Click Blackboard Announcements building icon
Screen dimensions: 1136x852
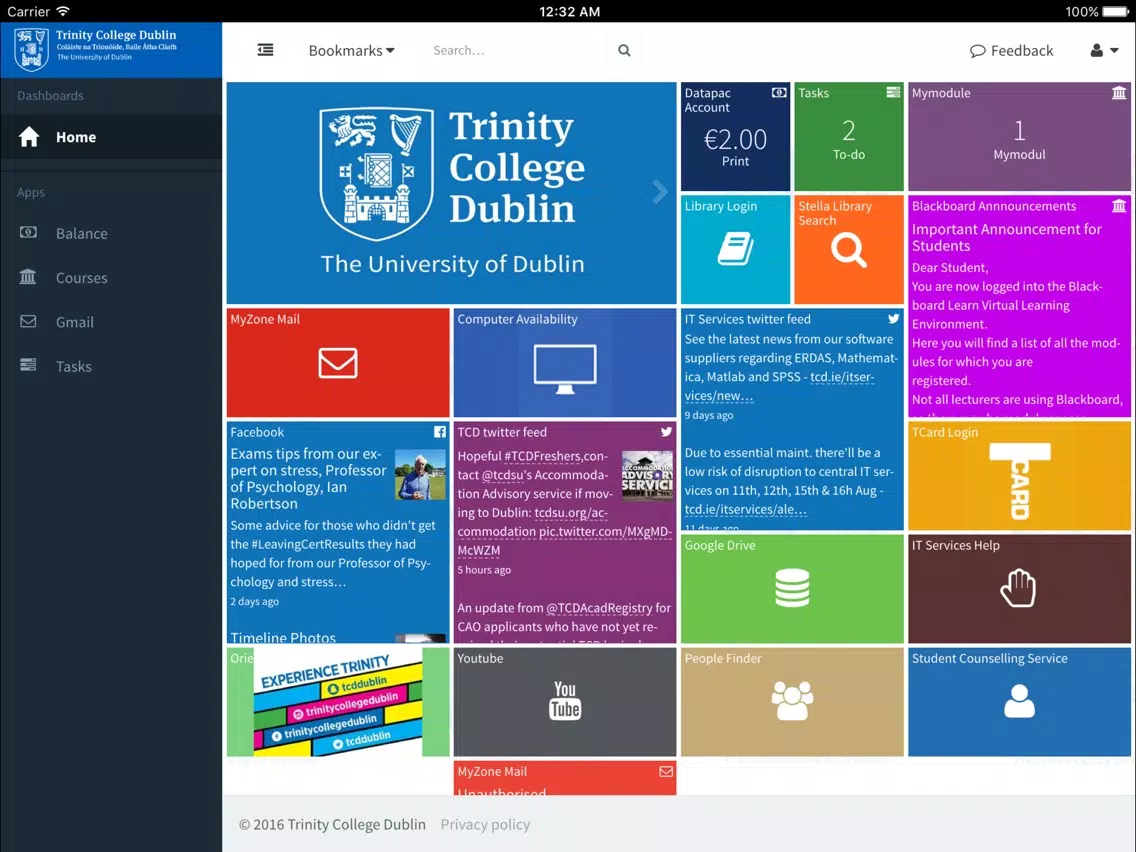(x=1119, y=206)
